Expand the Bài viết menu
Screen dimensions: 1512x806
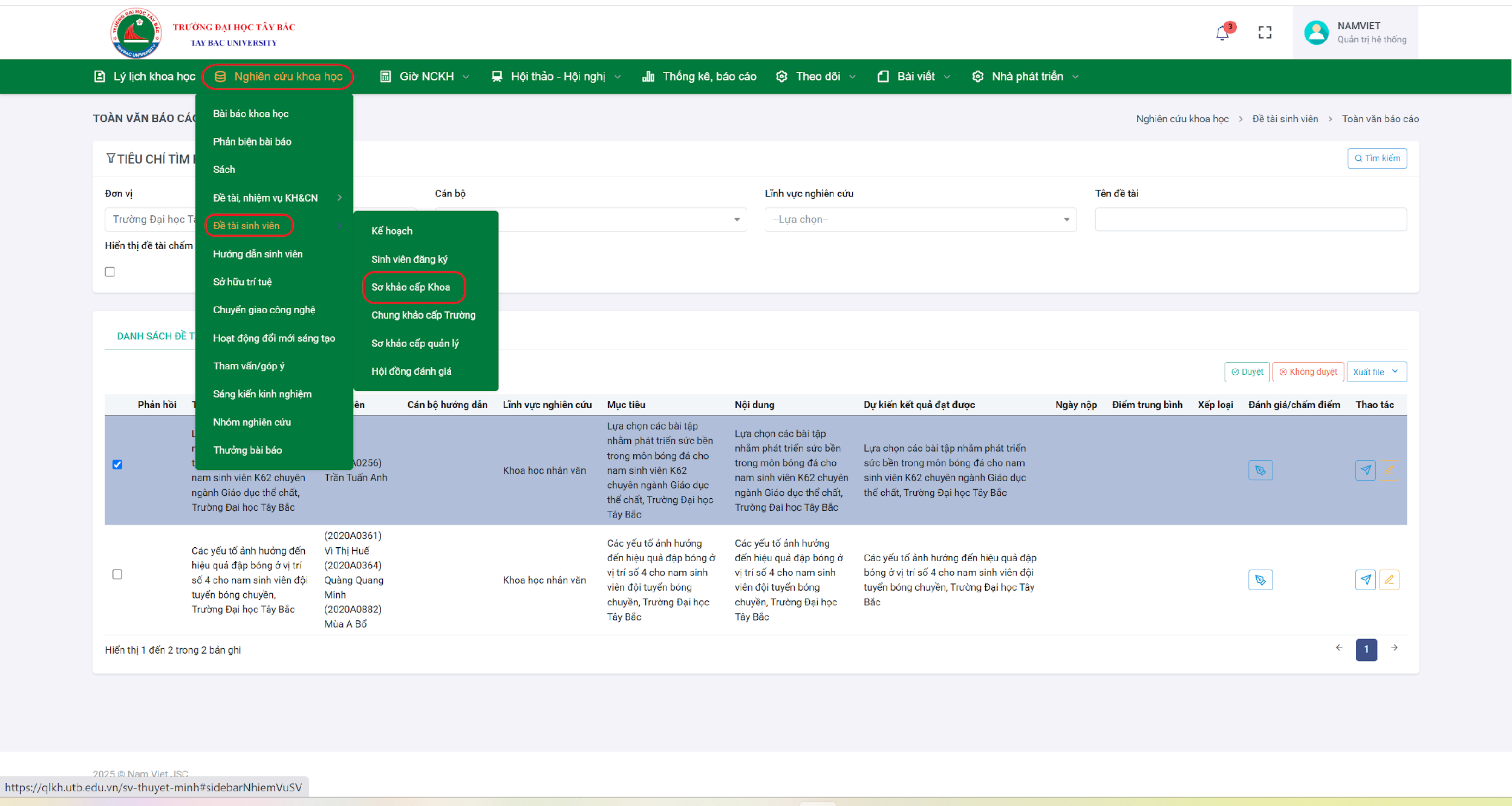point(914,77)
